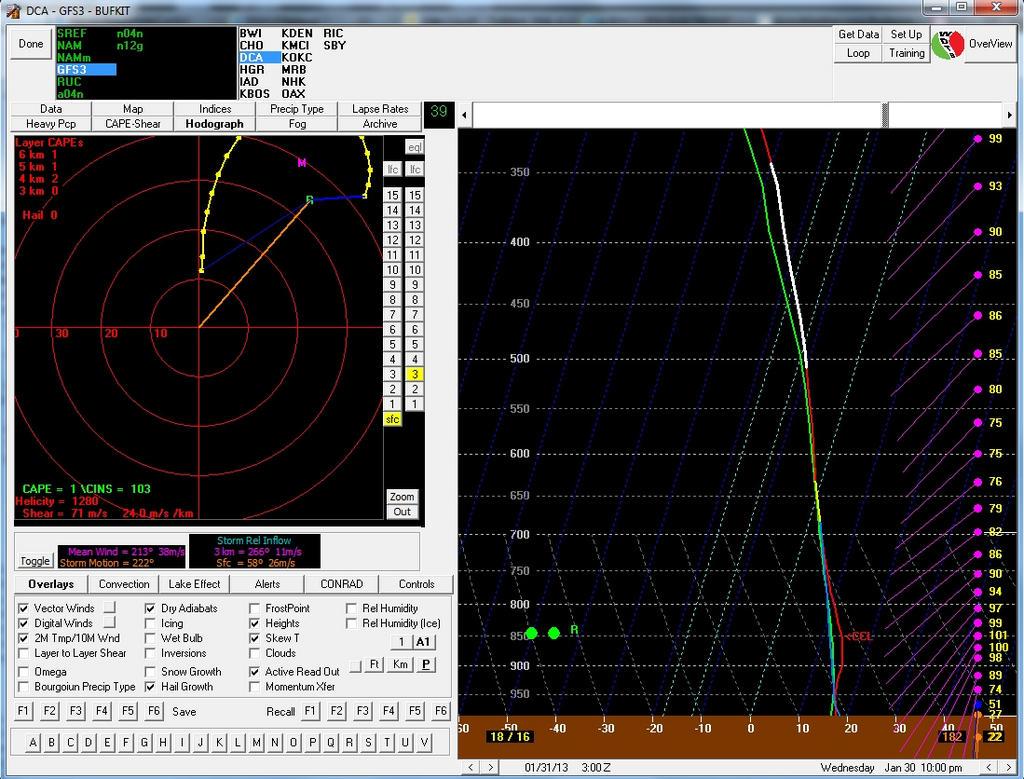Uncheck the Digital Winds checkbox
Viewport: 1024px width, 779px height.
[24, 623]
